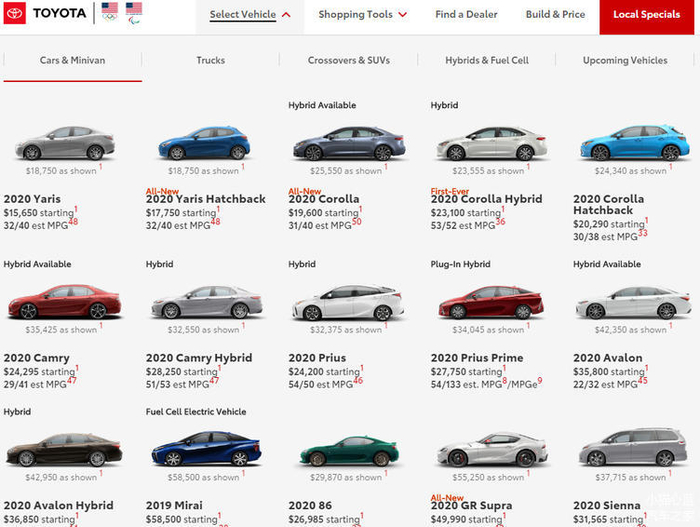
Task: Click the blue 2019 Mirai image
Action: pos(206,448)
